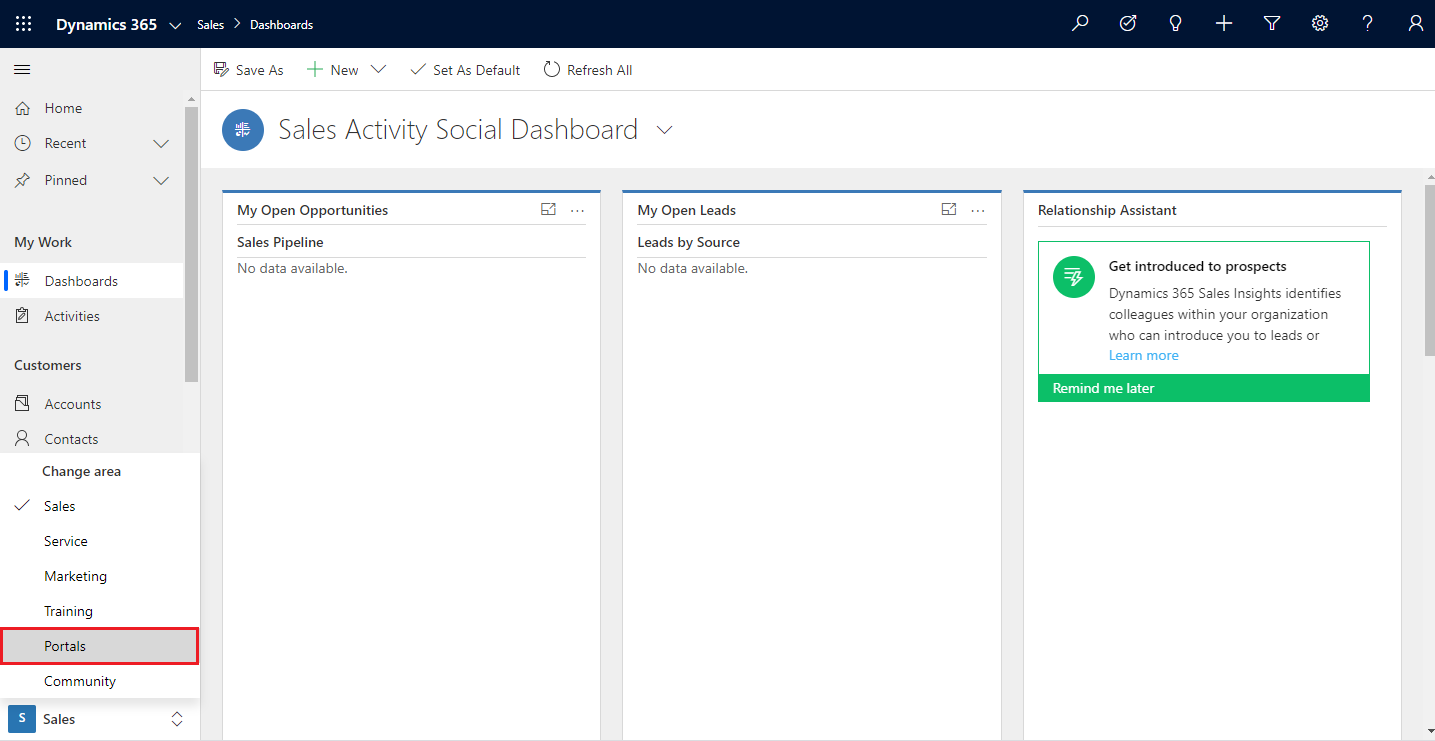Click the dashboard vertical scrollbar
This screenshot has width=1435, height=741.
[x=1428, y=268]
